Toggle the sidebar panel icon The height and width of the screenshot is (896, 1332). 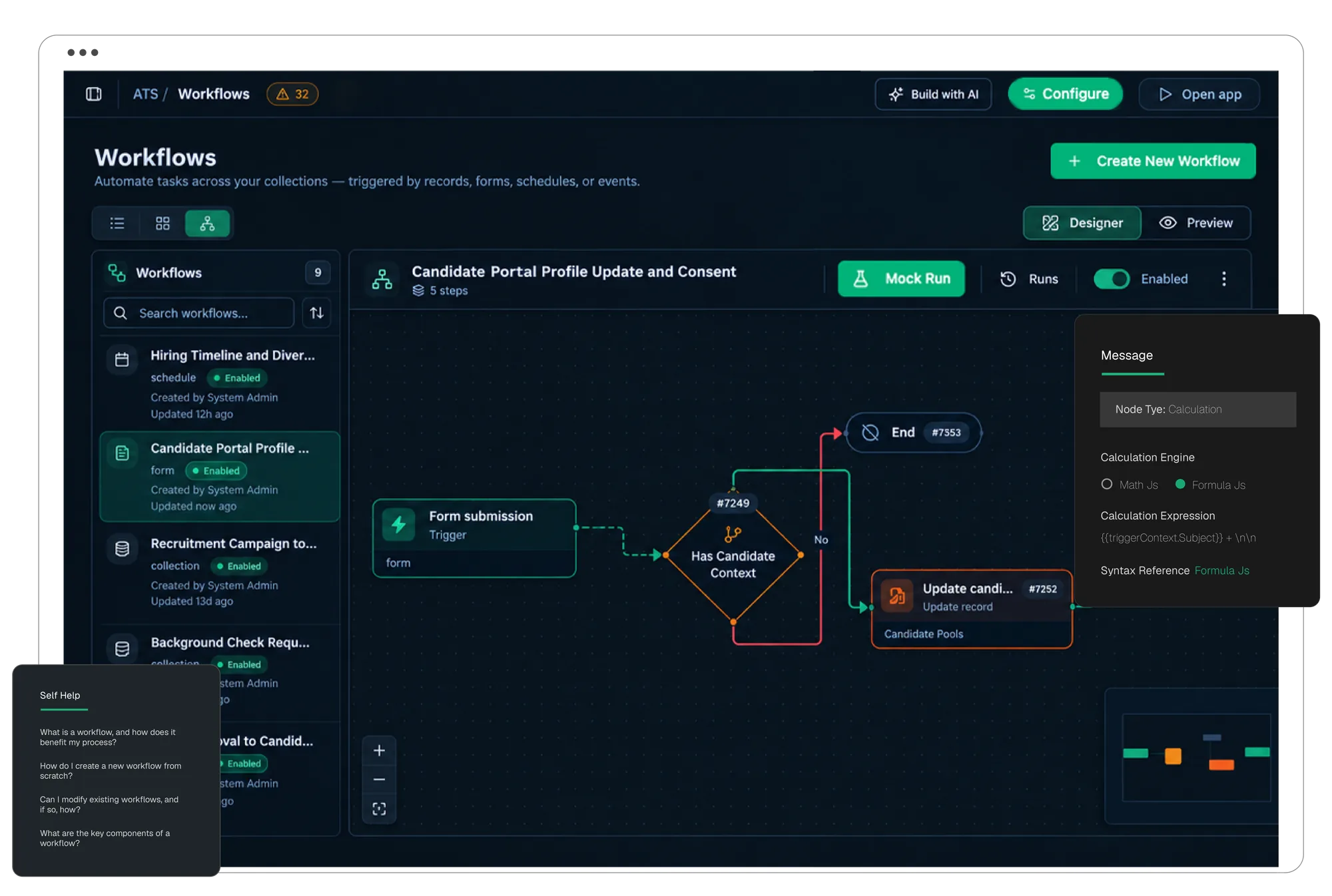(x=94, y=94)
